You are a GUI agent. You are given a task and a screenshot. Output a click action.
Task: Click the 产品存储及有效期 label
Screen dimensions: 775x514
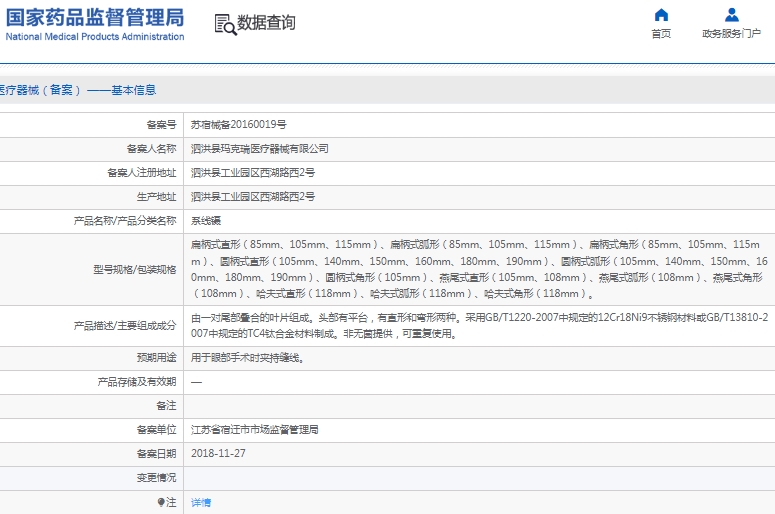pyautogui.click(x=137, y=382)
